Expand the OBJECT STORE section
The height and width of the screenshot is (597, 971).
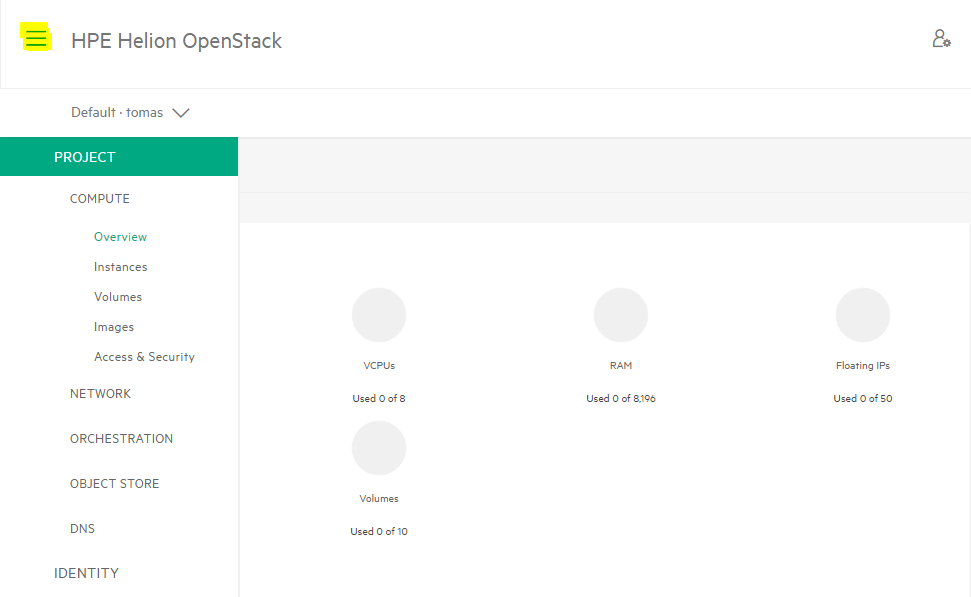pyautogui.click(x=115, y=484)
